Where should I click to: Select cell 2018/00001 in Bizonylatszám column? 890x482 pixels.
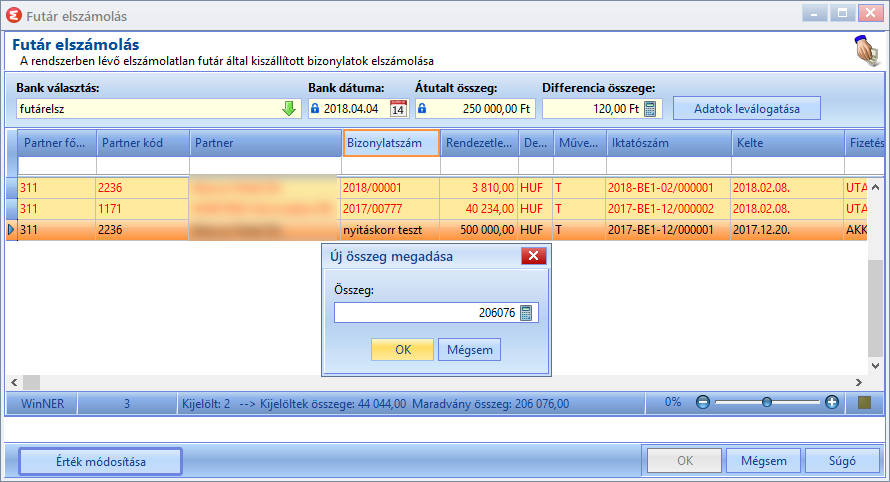click(391, 188)
